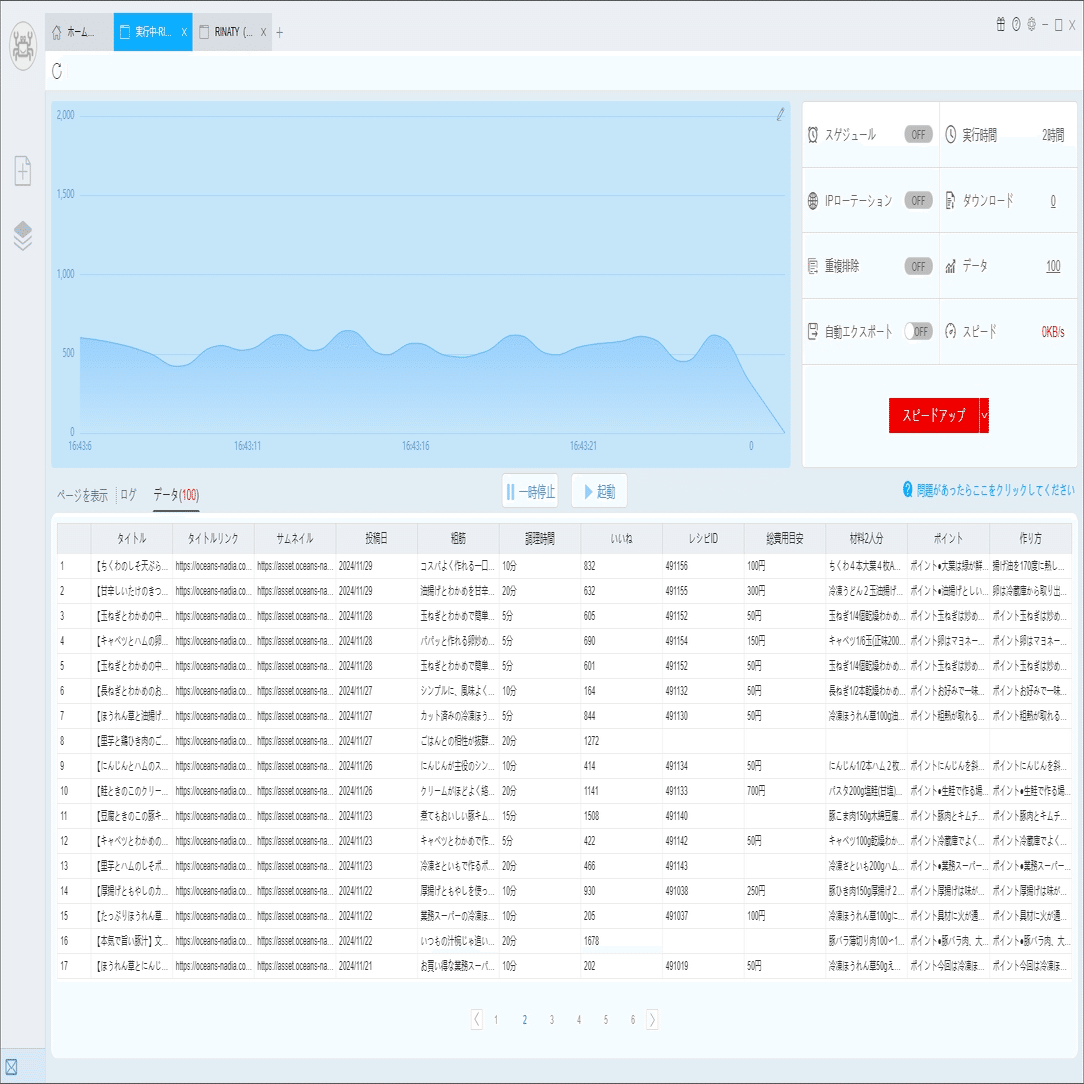Click the 調理時間 column header
The image size is (1084, 1084).
540,539
